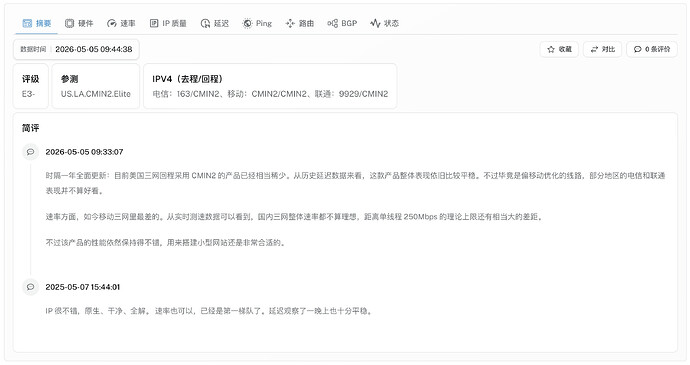690x365 pixels.
Task: Click the comment icon beside 2026-05-05 09:33:07
Action: coord(30,152)
